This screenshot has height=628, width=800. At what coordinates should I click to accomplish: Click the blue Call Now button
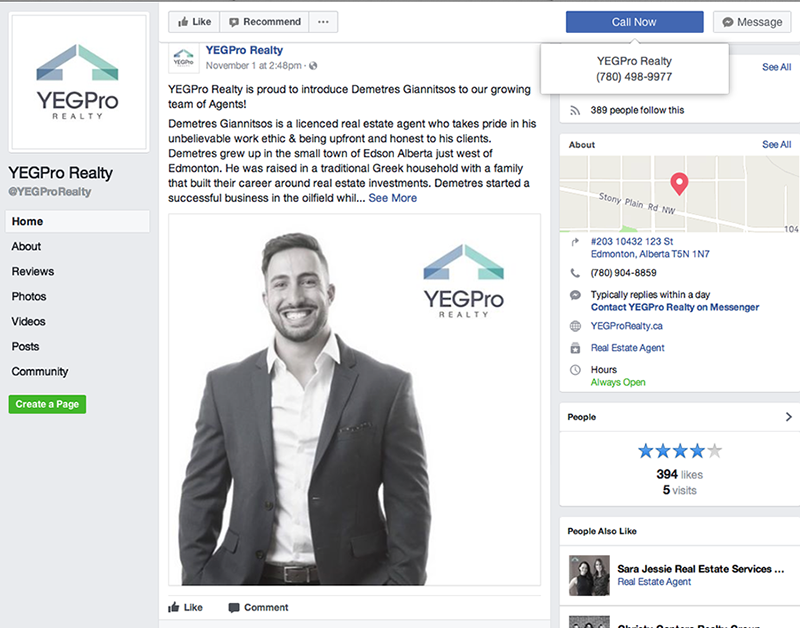point(634,22)
